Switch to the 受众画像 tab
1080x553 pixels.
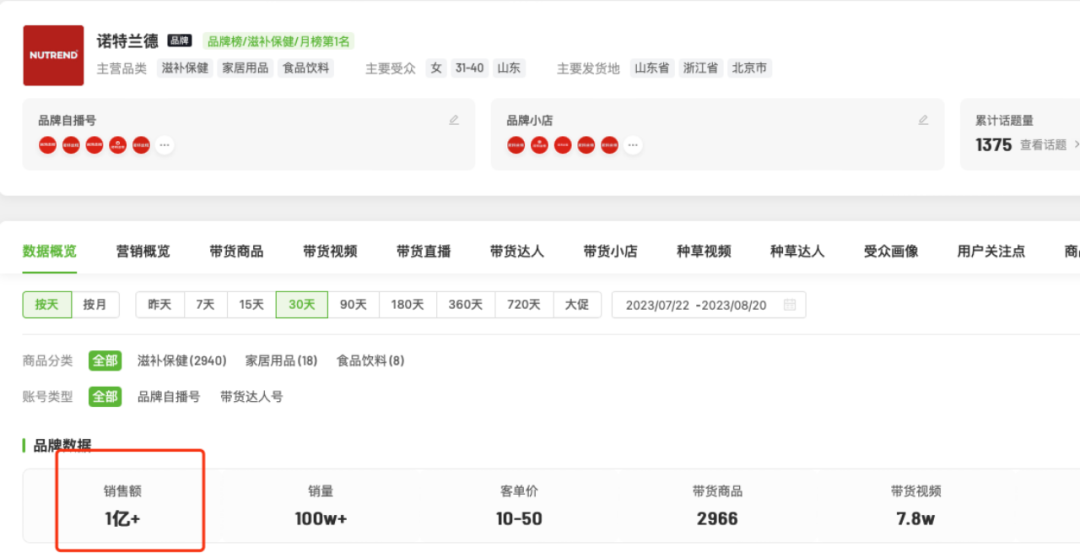[891, 251]
